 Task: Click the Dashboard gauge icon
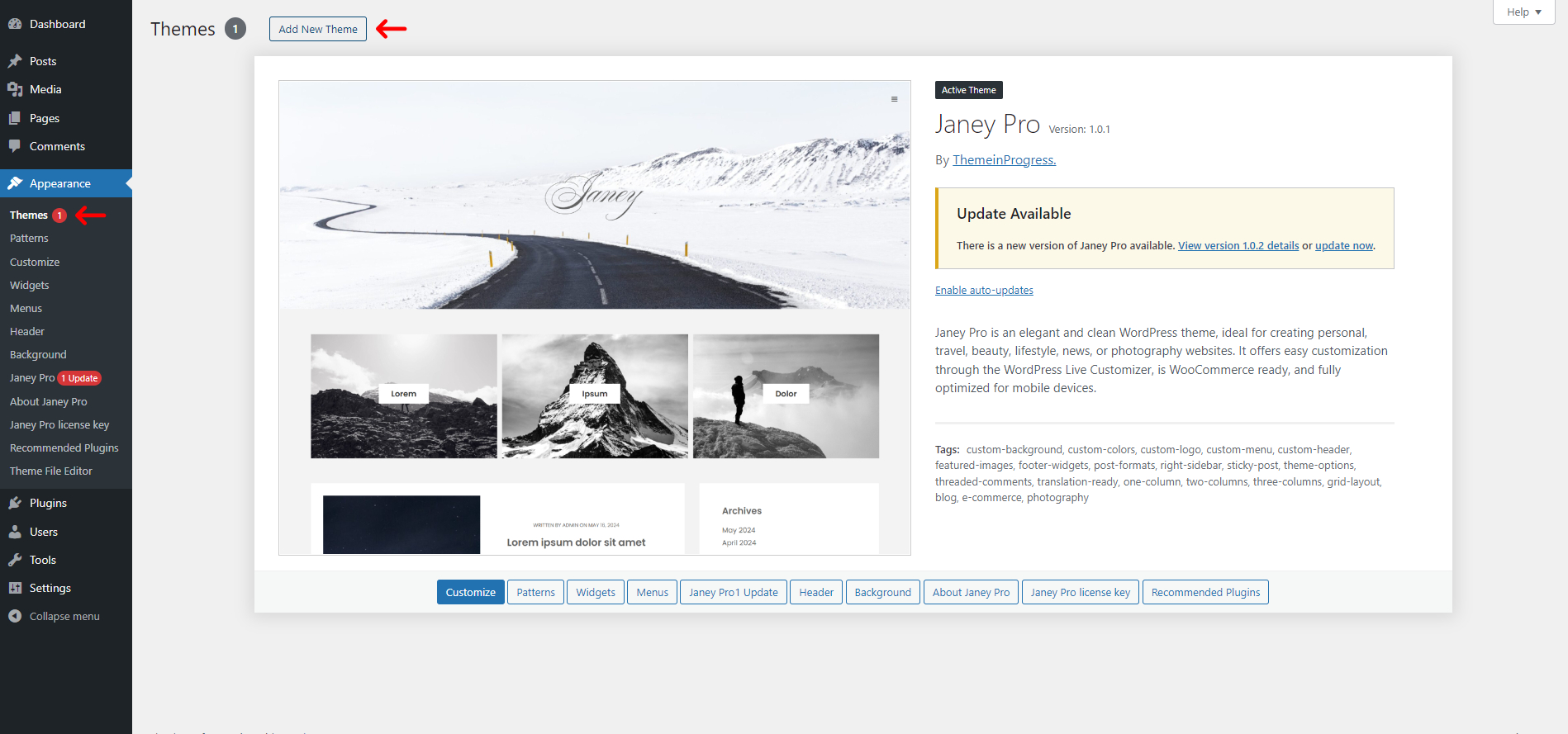point(15,24)
